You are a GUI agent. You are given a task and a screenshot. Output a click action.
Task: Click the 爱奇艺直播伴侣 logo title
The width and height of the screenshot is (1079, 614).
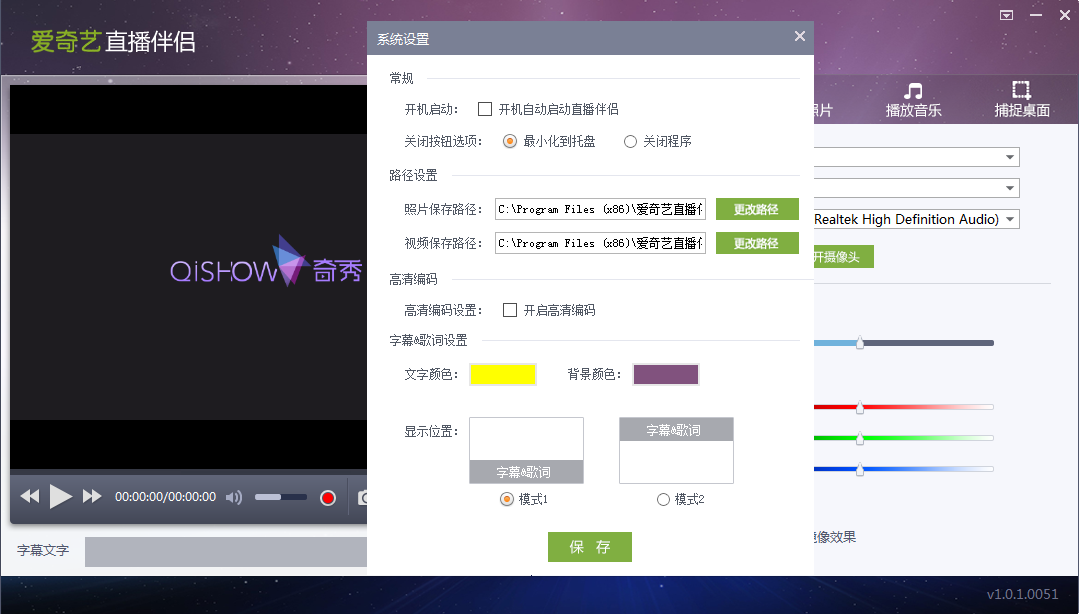point(114,41)
